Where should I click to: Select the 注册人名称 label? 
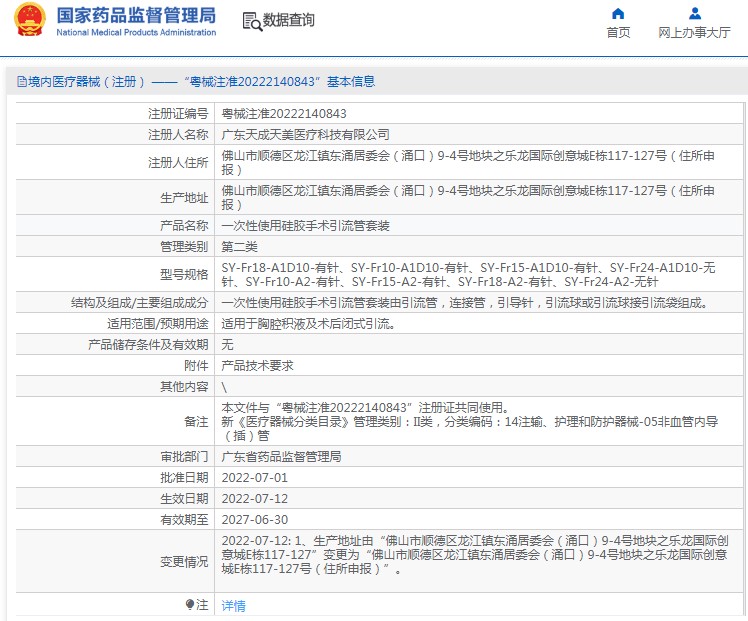[178, 135]
